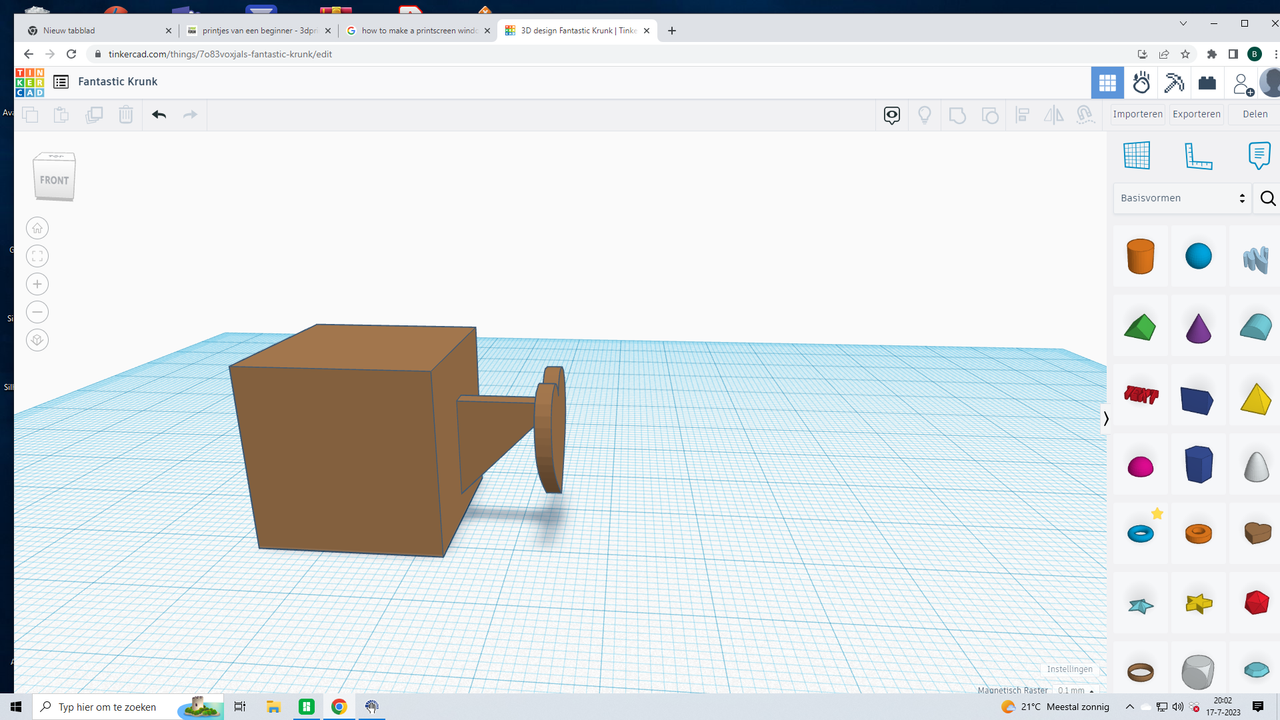Click the Delete trash icon
Screen dimensions: 1280x720
tap(126, 115)
